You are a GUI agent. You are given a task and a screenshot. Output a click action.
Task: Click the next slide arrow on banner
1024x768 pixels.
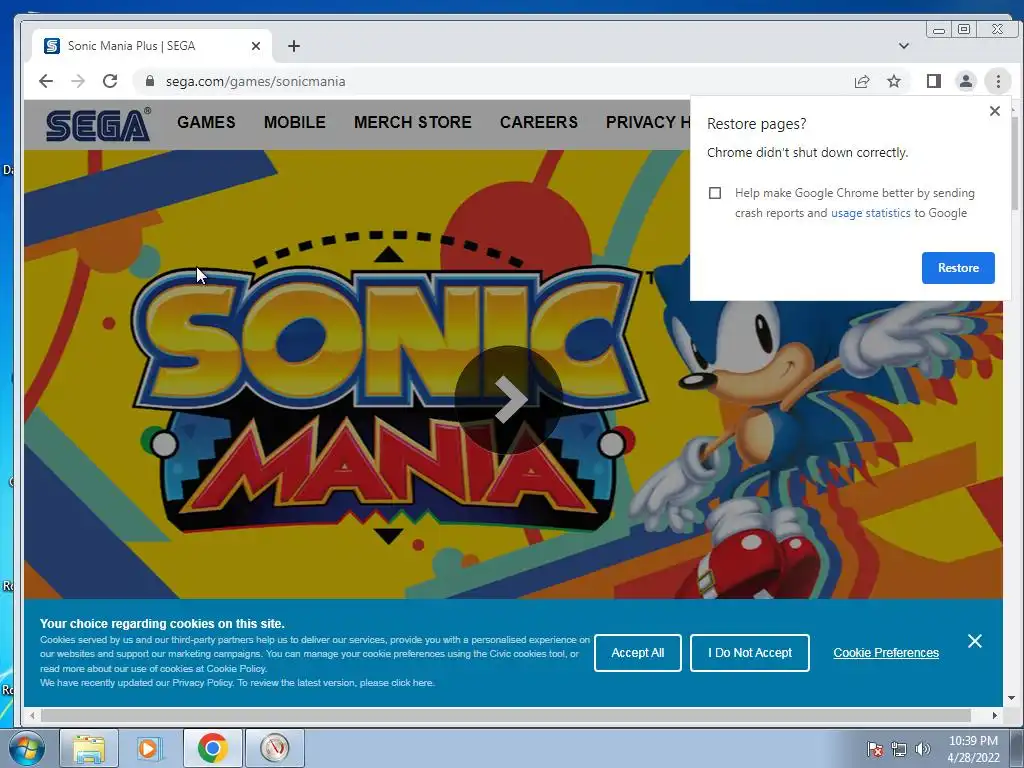tap(509, 399)
